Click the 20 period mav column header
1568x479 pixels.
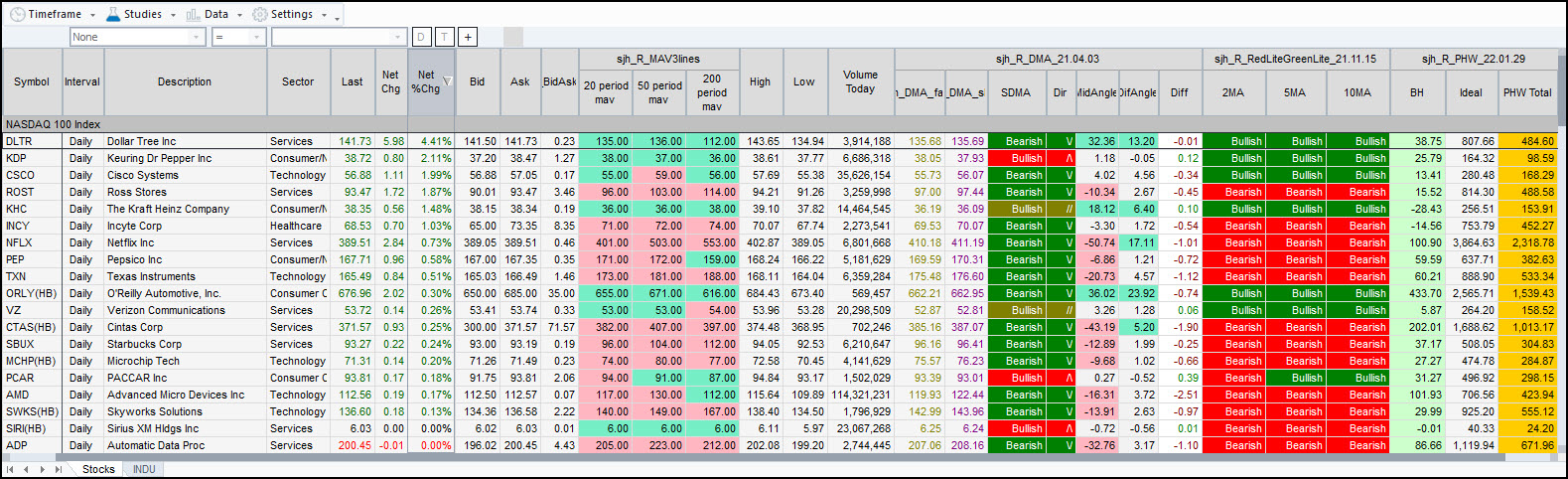coord(605,92)
